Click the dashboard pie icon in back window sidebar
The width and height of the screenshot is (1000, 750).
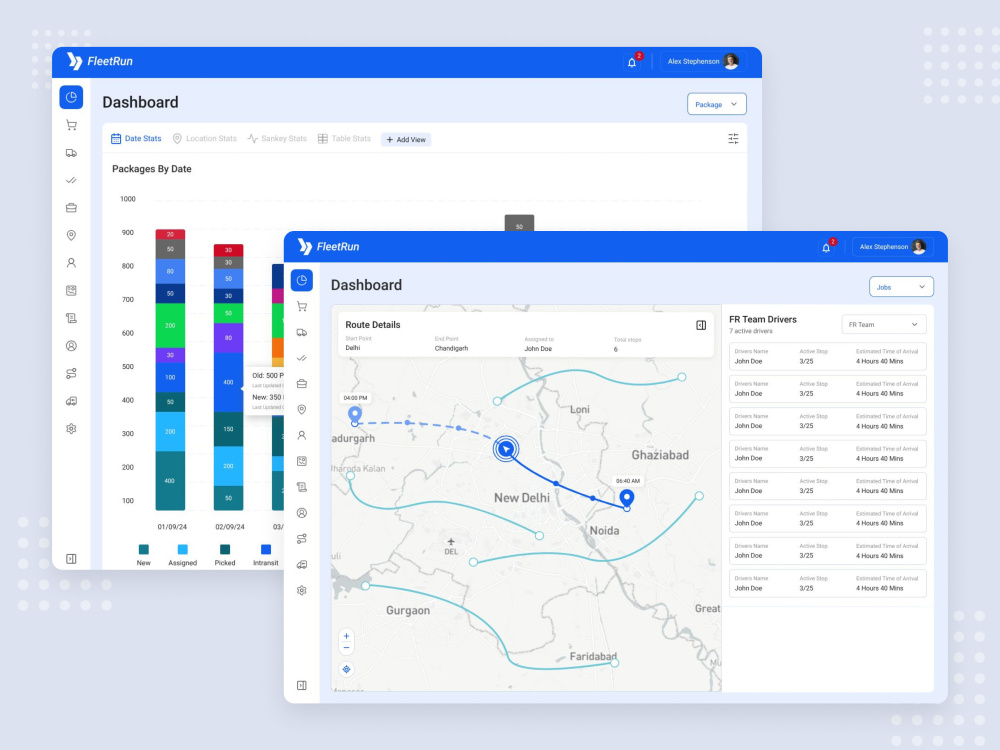click(71, 97)
